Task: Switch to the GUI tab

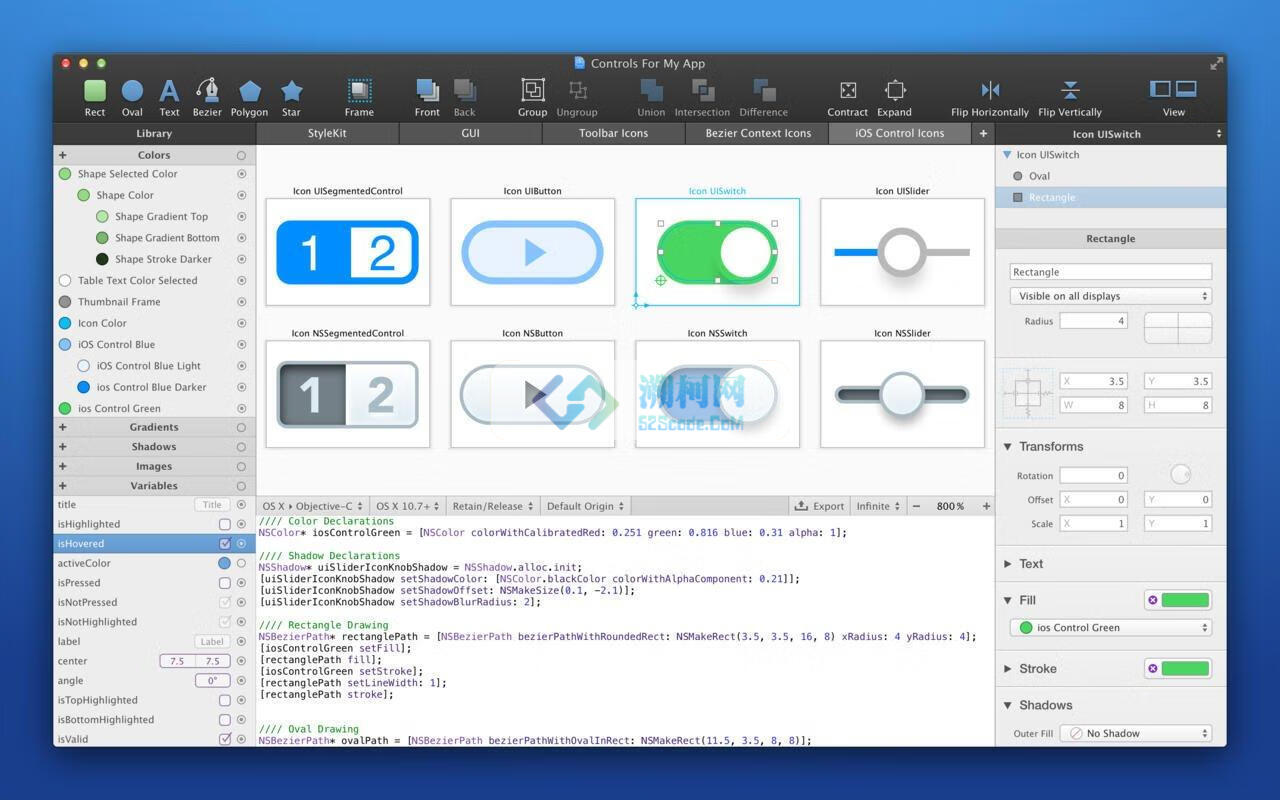Action: pyautogui.click(x=470, y=133)
